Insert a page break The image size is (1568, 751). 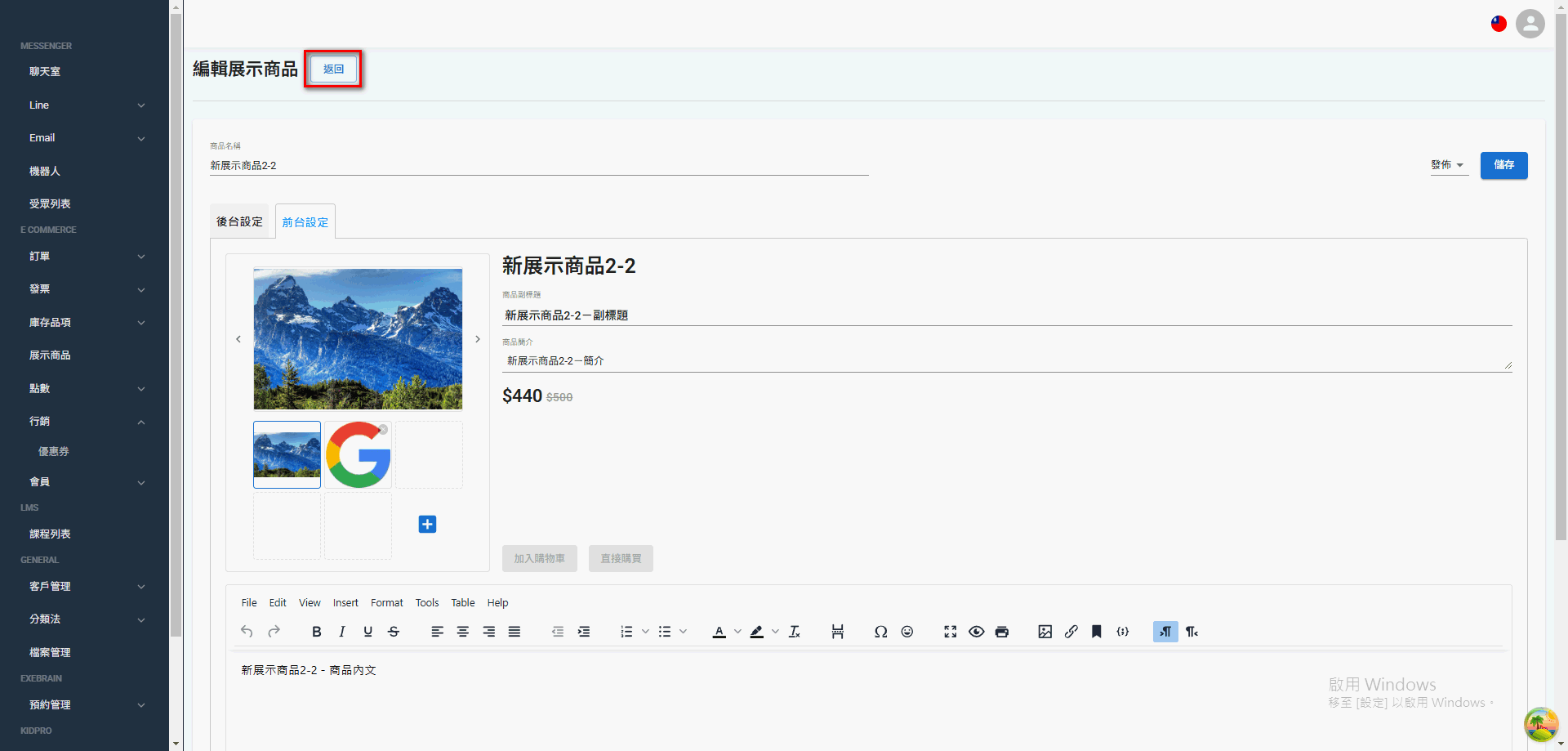tap(838, 632)
